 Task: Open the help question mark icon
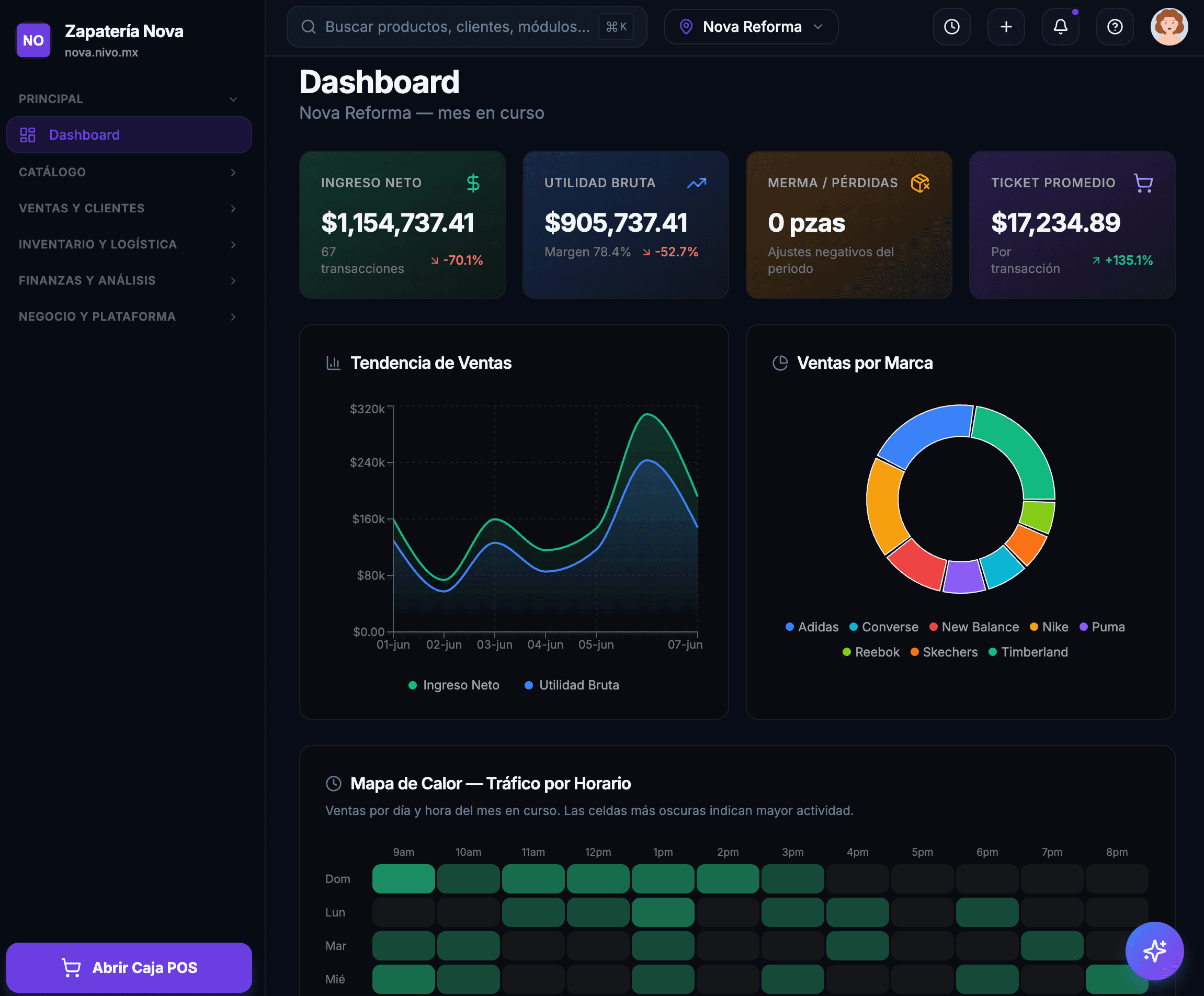point(1115,27)
